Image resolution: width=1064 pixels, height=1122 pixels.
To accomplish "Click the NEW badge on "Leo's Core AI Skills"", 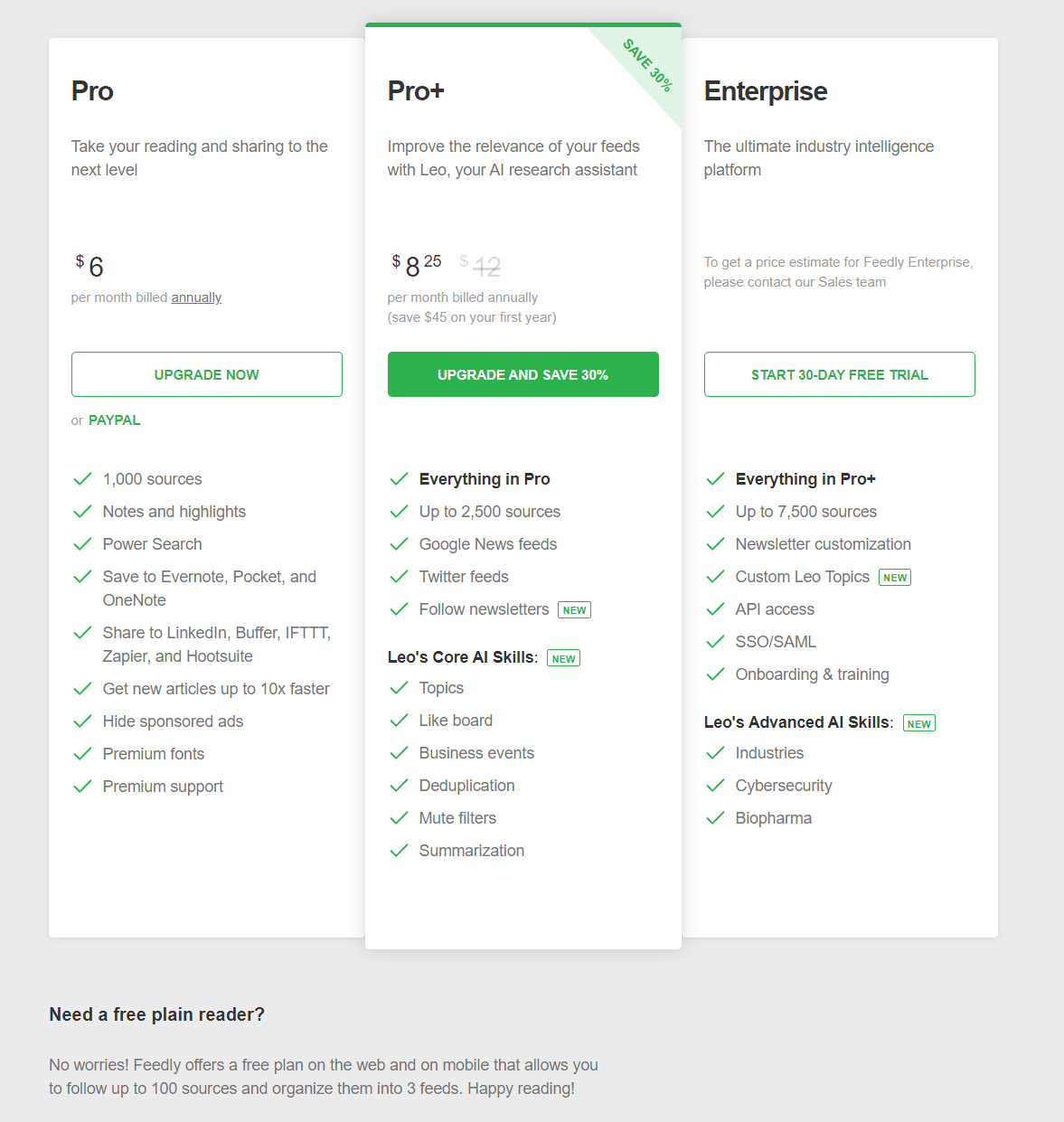I will click(x=563, y=658).
